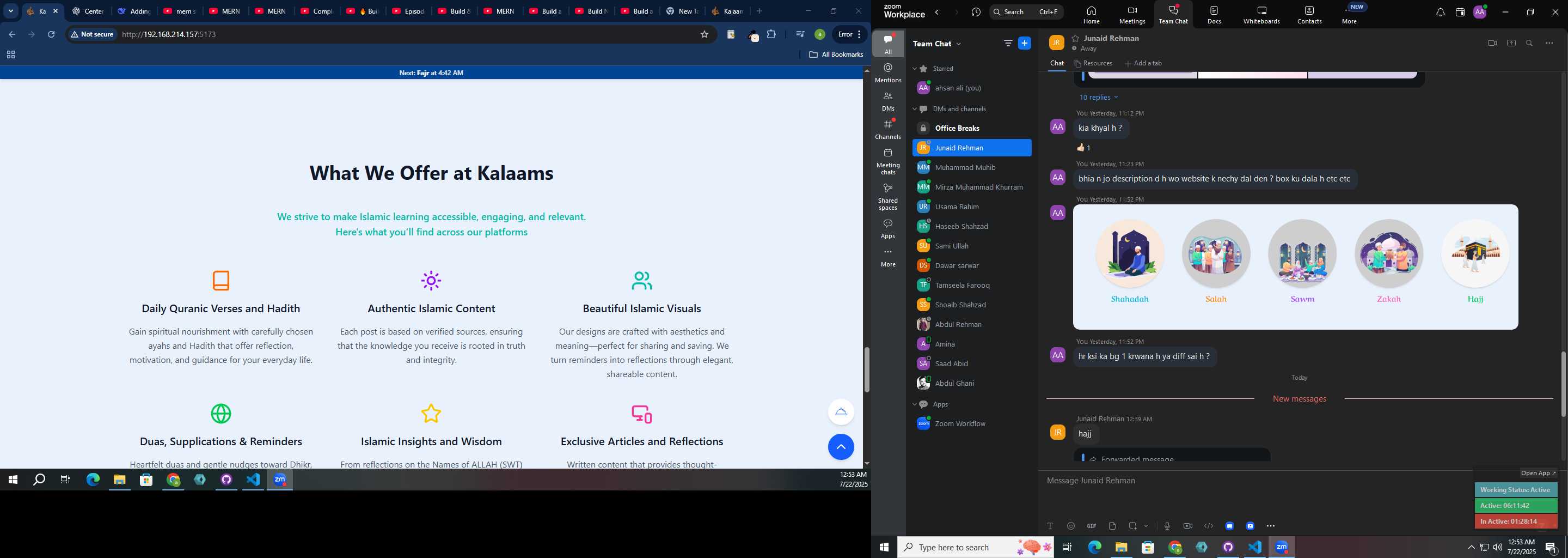Viewport: 1568px width, 558px height.
Task: Click the thumbs-up reaction on message
Action: click(x=1084, y=148)
